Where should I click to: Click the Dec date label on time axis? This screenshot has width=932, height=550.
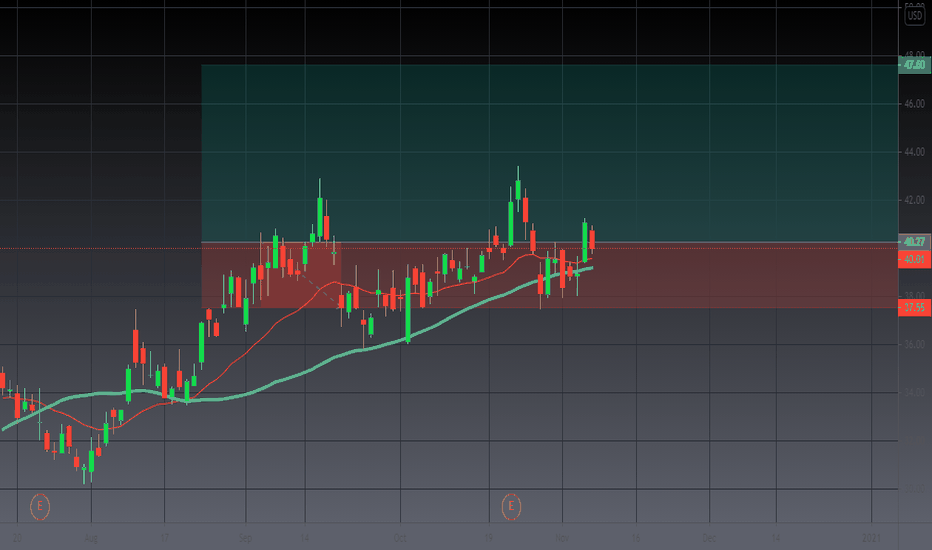click(709, 538)
